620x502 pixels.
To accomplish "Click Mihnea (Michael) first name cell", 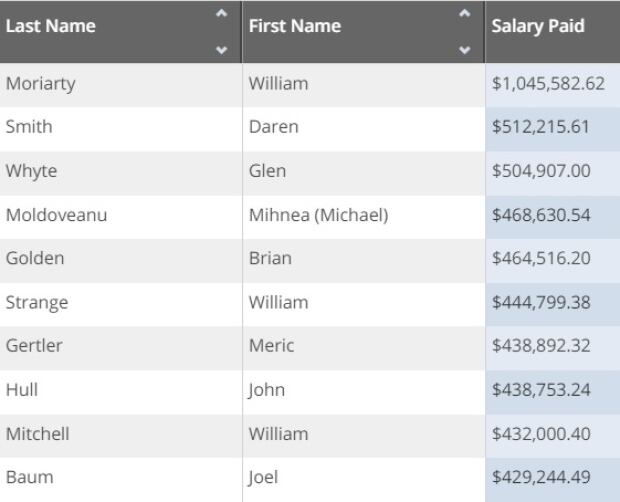I will (363, 217).
